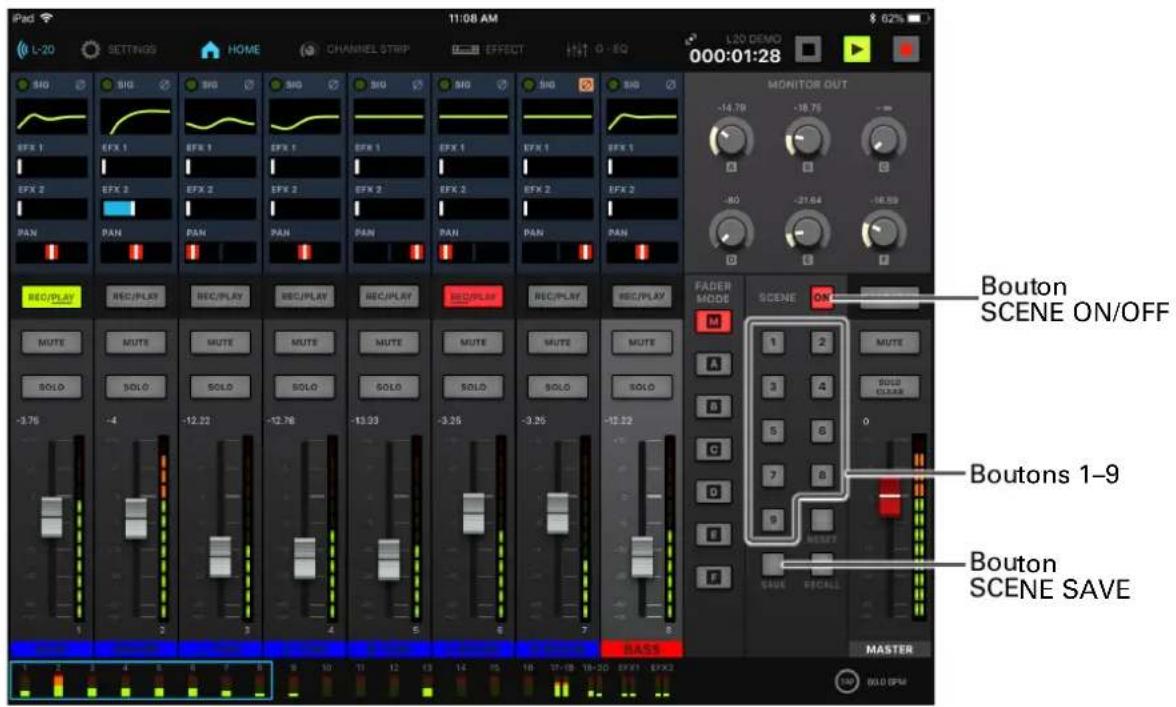1176x707 pixels.
Task: Open channel 8 EQ curve thumbnail
Action: (x=642, y=117)
